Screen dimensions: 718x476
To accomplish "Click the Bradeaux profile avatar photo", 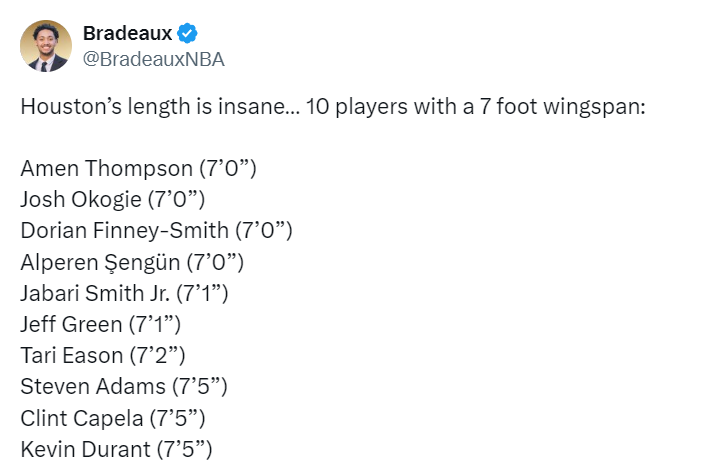I will click(46, 46).
